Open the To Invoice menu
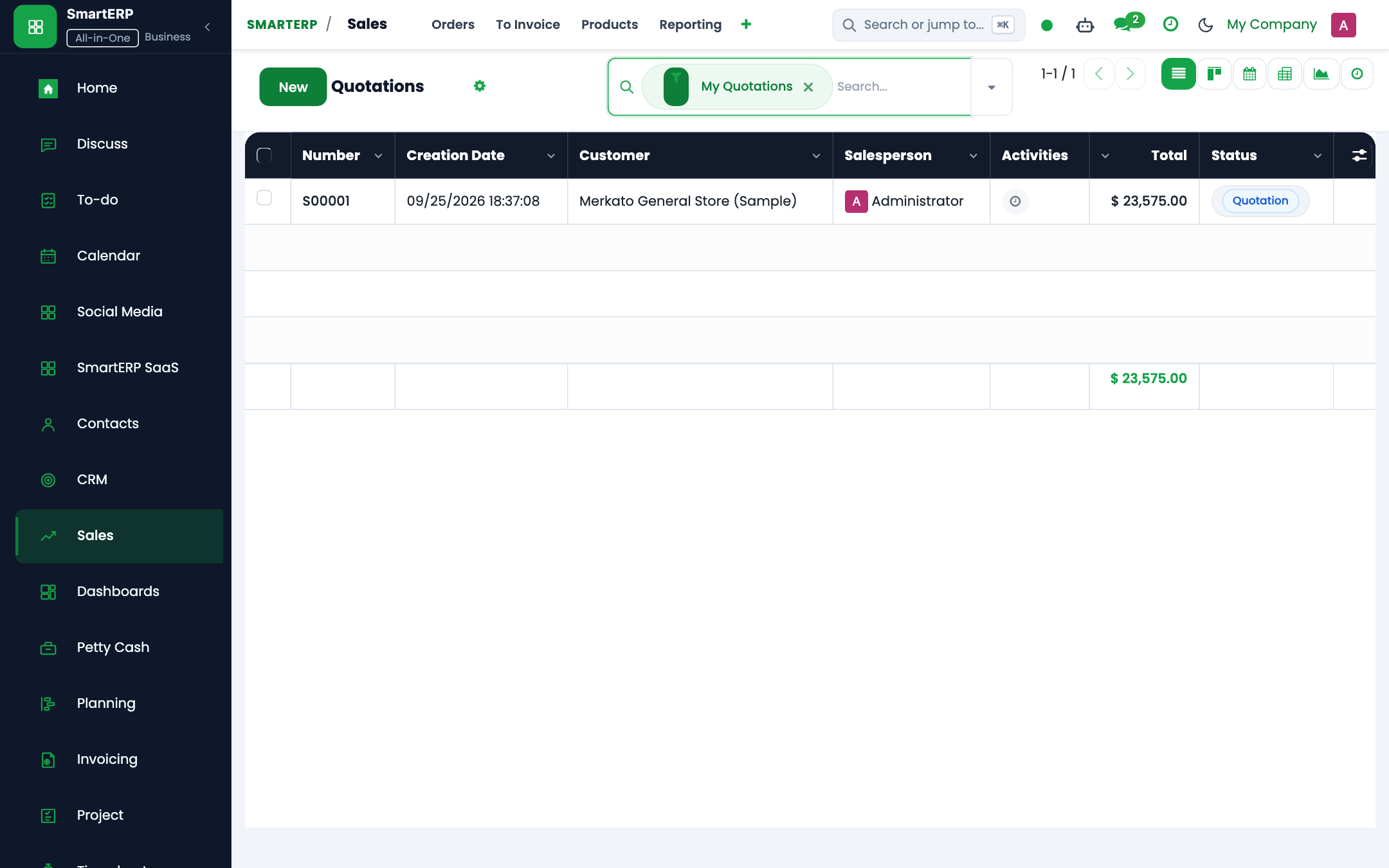Image resolution: width=1389 pixels, height=868 pixels. pos(527,24)
